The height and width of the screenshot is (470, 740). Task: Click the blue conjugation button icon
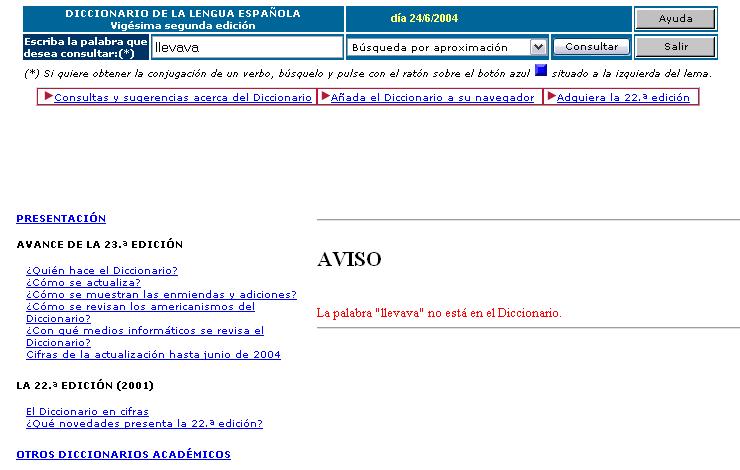[541, 71]
